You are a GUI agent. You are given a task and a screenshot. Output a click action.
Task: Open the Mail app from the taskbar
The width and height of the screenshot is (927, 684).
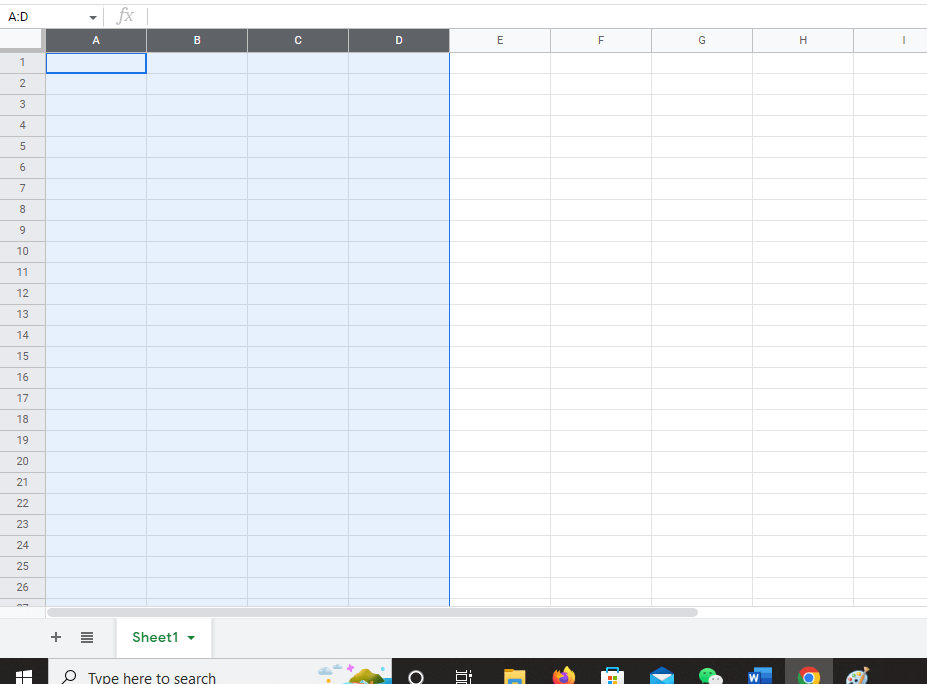(661, 675)
